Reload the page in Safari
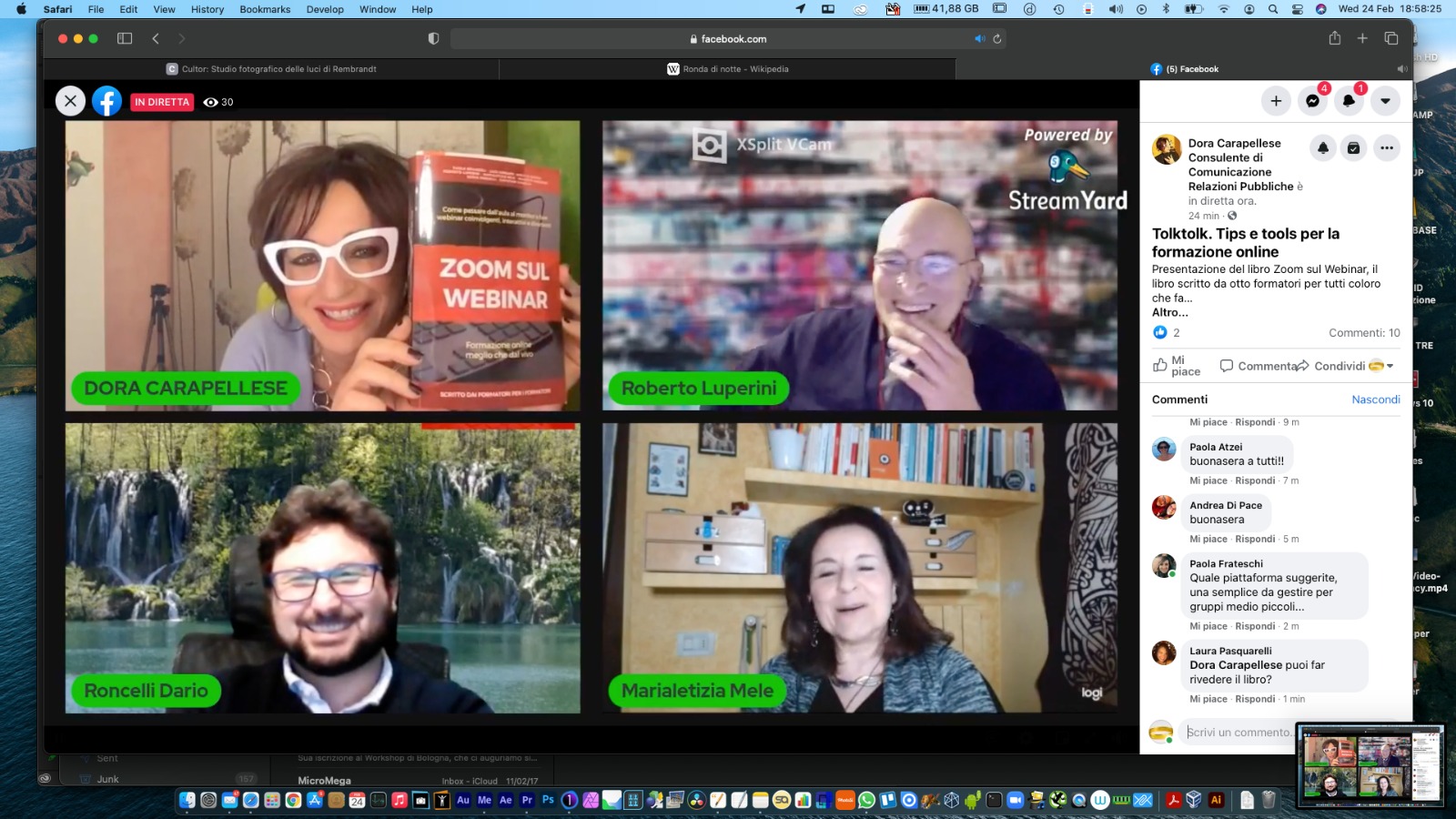Image resolution: width=1456 pixels, height=819 pixels. click(997, 38)
